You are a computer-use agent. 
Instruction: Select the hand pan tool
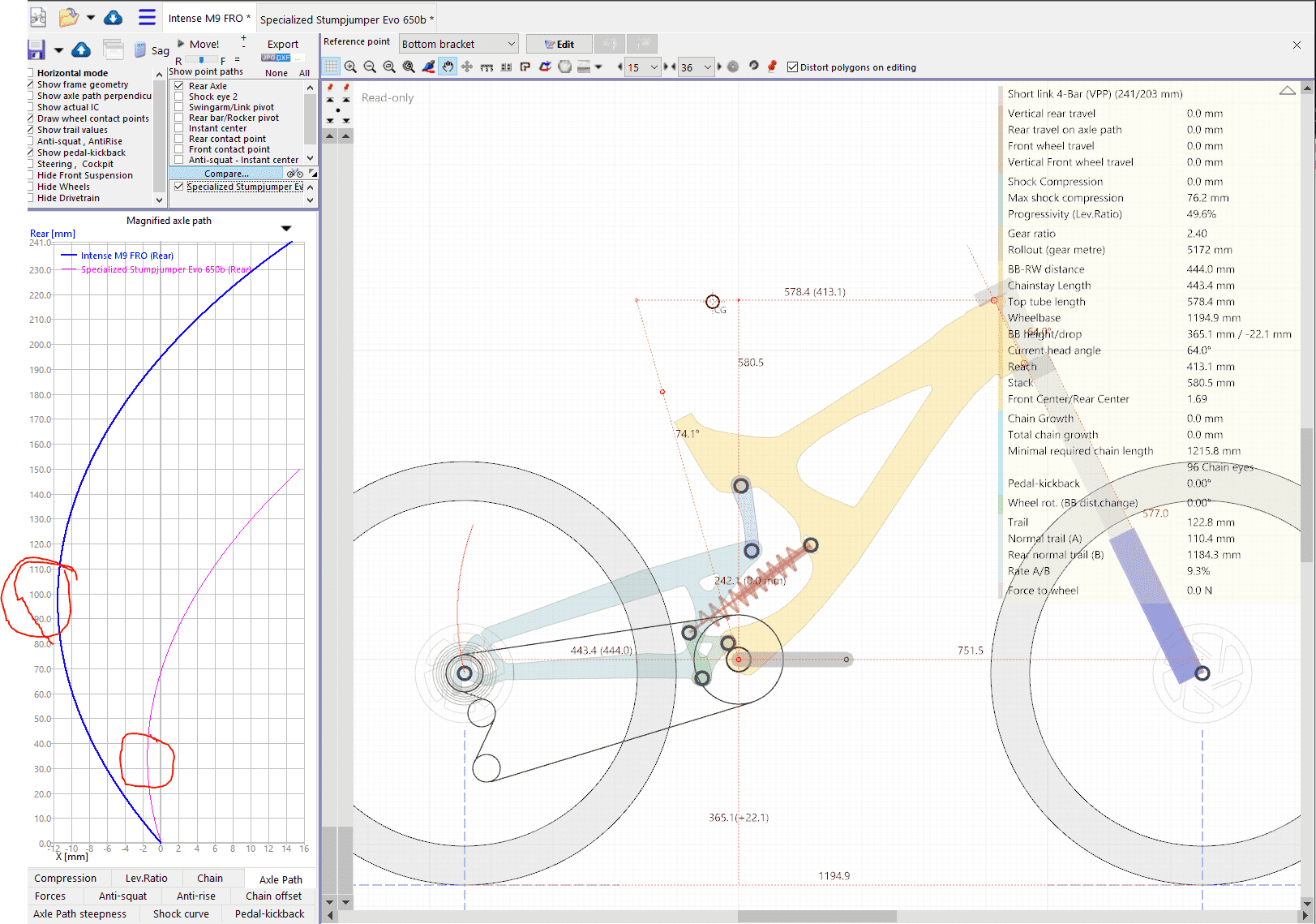pyautogui.click(x=448, y=67)
